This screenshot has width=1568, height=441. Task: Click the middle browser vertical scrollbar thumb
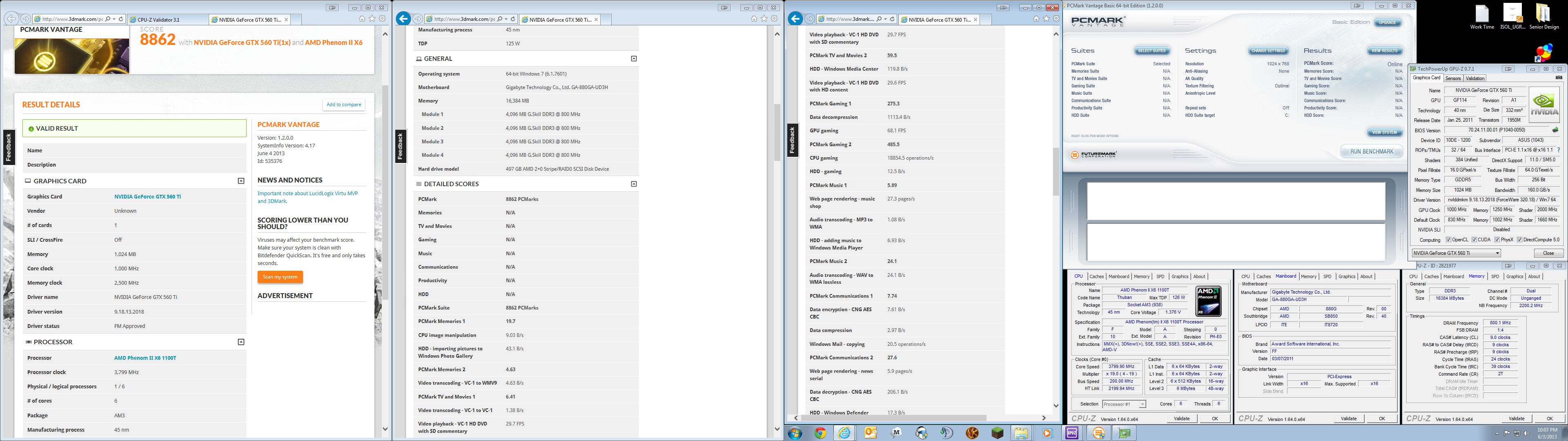pos(777,132)
